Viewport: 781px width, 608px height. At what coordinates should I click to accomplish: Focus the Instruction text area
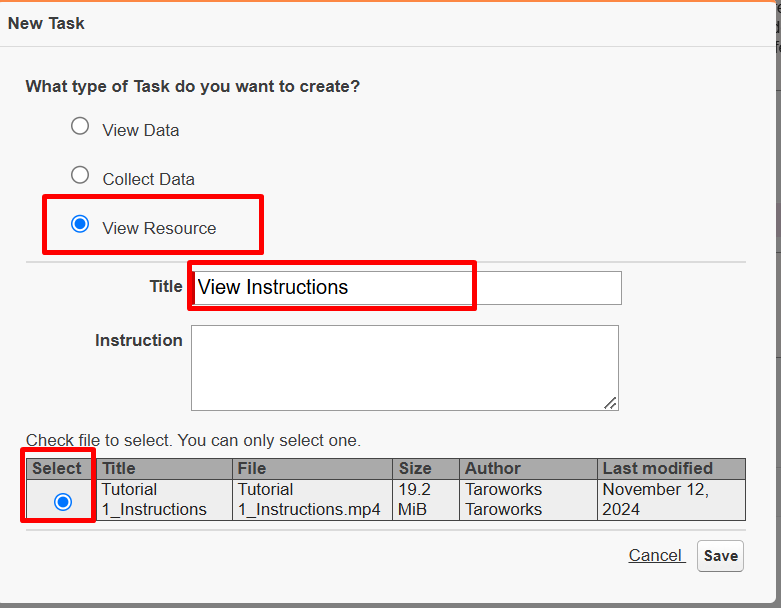point(404,367)
